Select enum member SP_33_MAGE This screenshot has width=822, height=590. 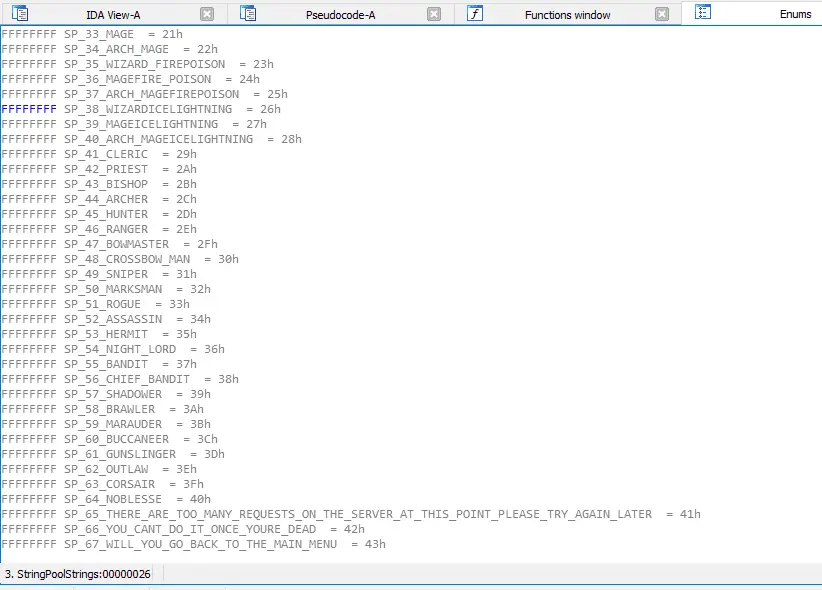click(x=99, y=34)
